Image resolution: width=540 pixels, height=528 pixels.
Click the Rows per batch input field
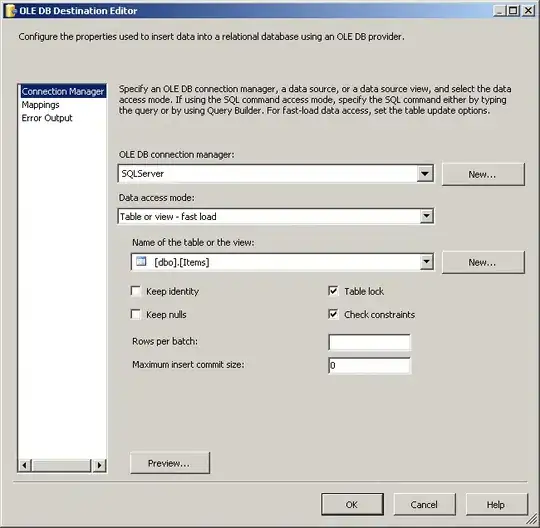pos(370,342)
